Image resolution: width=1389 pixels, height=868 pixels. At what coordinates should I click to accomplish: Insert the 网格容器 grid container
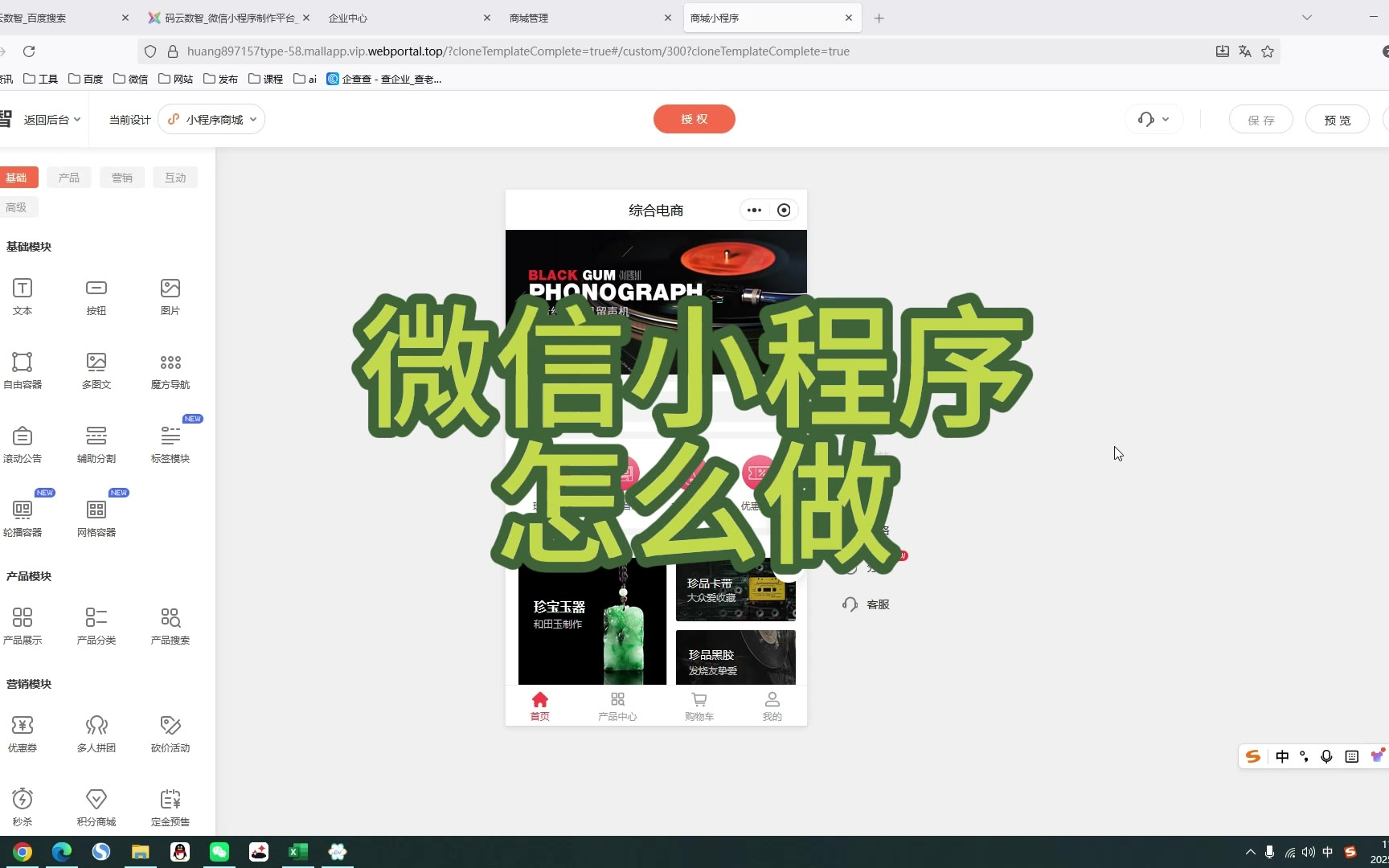[x=96, y=518]
